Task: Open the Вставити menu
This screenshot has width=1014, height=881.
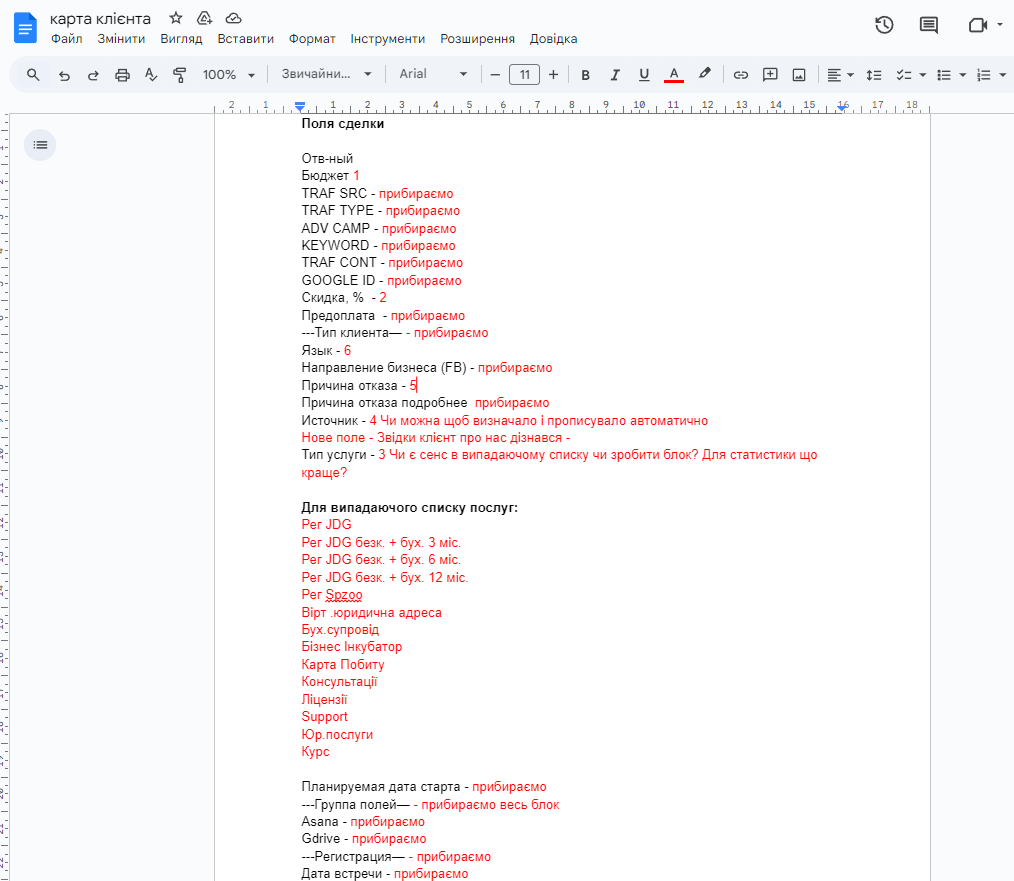Action: (245, 39)
